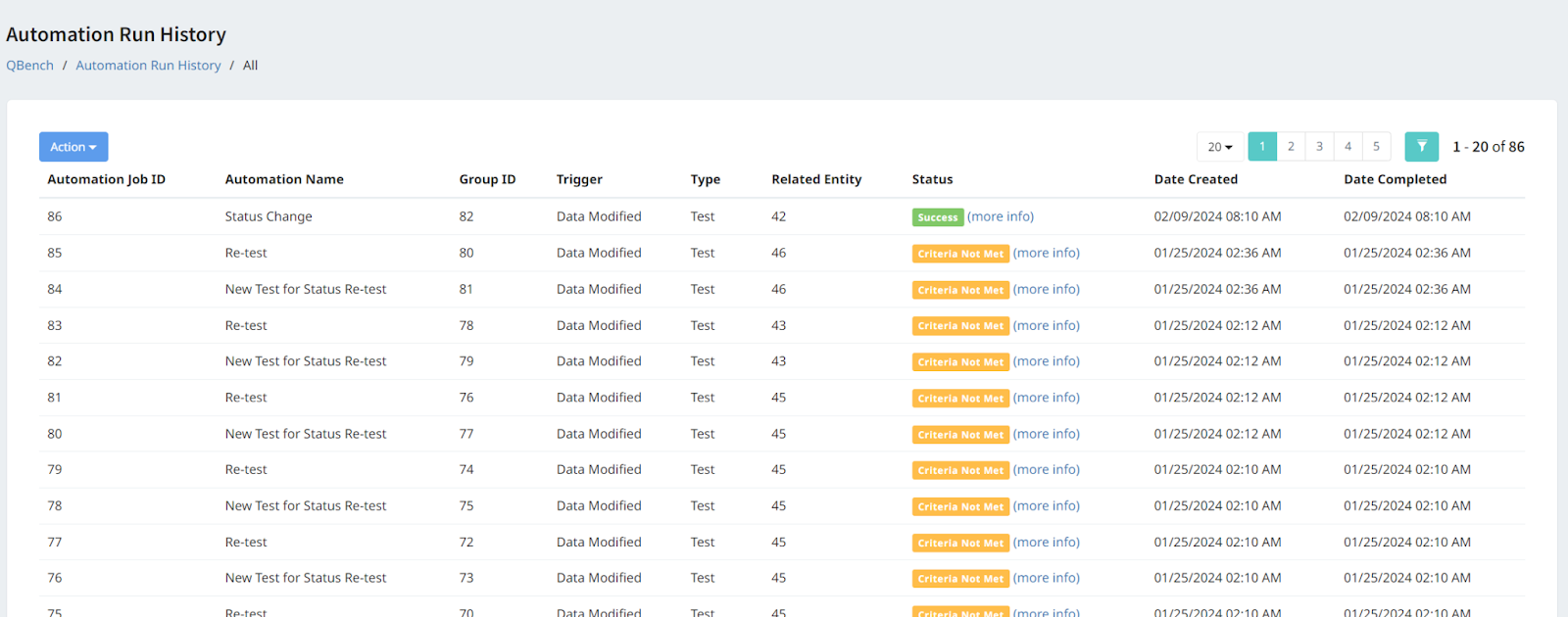This screenshot has width=1568, height=617.
Task: Open more info for job 84
Action: [x=1047, y=289]
